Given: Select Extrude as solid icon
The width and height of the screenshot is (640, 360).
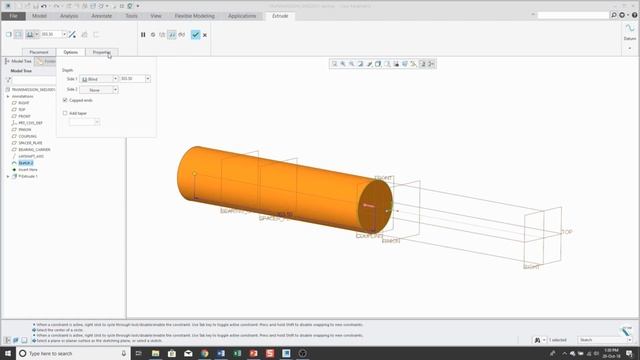Looking at the screenshot, I should click(9, 35).
